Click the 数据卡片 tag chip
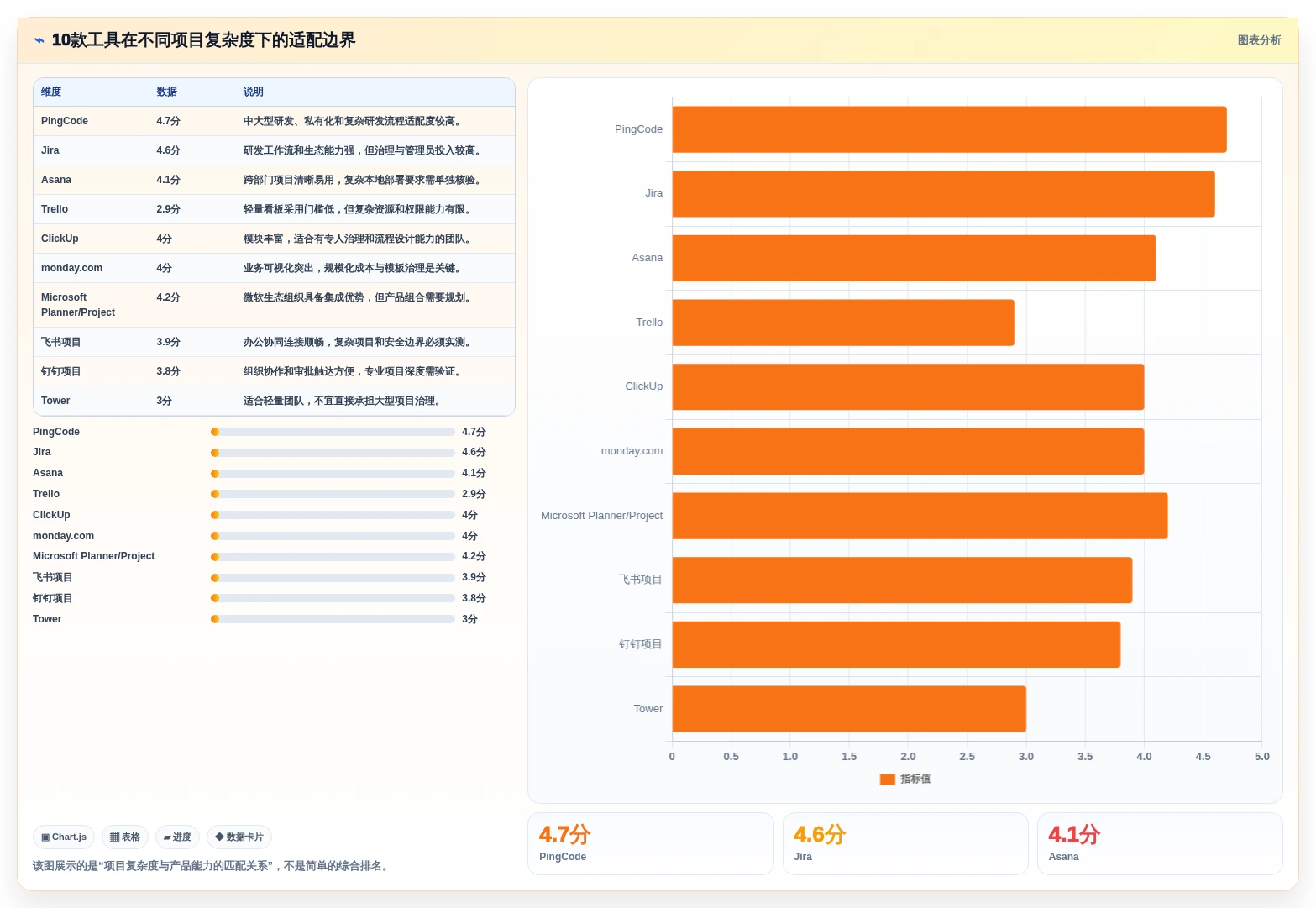The width and height of the screenshot is (1316, 908). 239,837
